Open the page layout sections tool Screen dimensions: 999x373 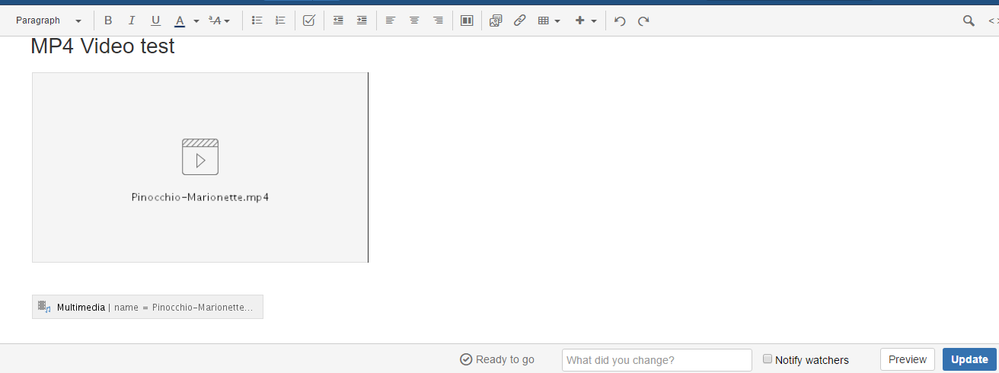click(467, 20)
